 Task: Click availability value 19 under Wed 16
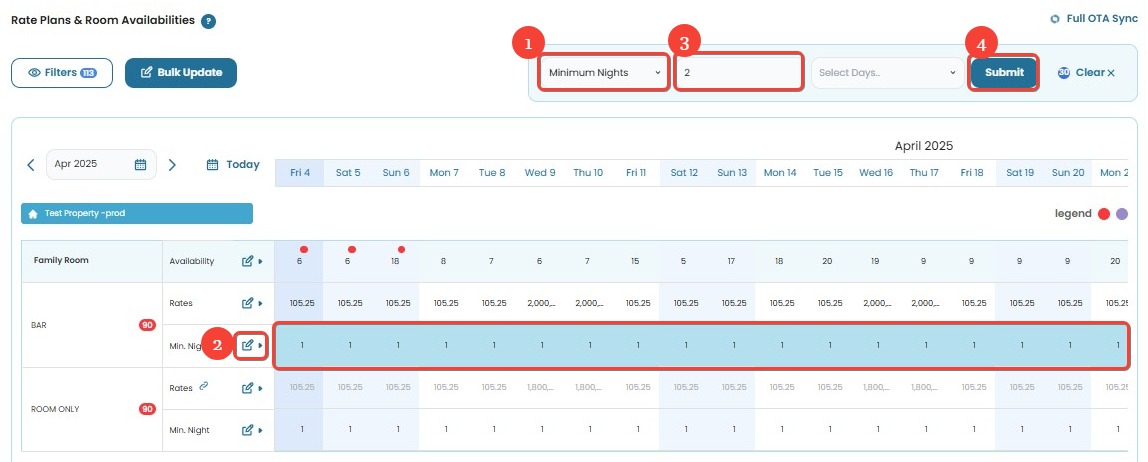tap(876, 261)
